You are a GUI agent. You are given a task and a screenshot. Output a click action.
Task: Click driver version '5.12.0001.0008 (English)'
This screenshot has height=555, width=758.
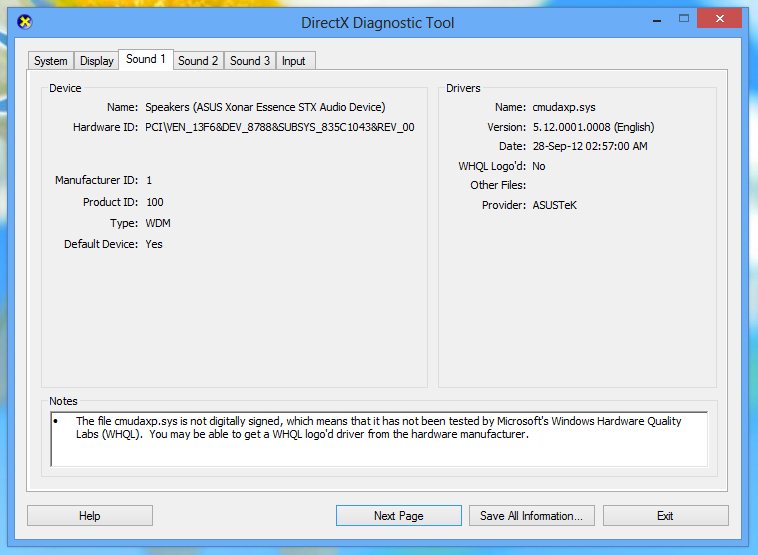(594, 127)
